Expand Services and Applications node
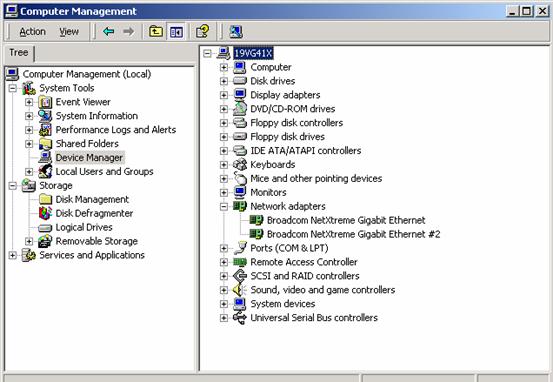 click(13, 255)
